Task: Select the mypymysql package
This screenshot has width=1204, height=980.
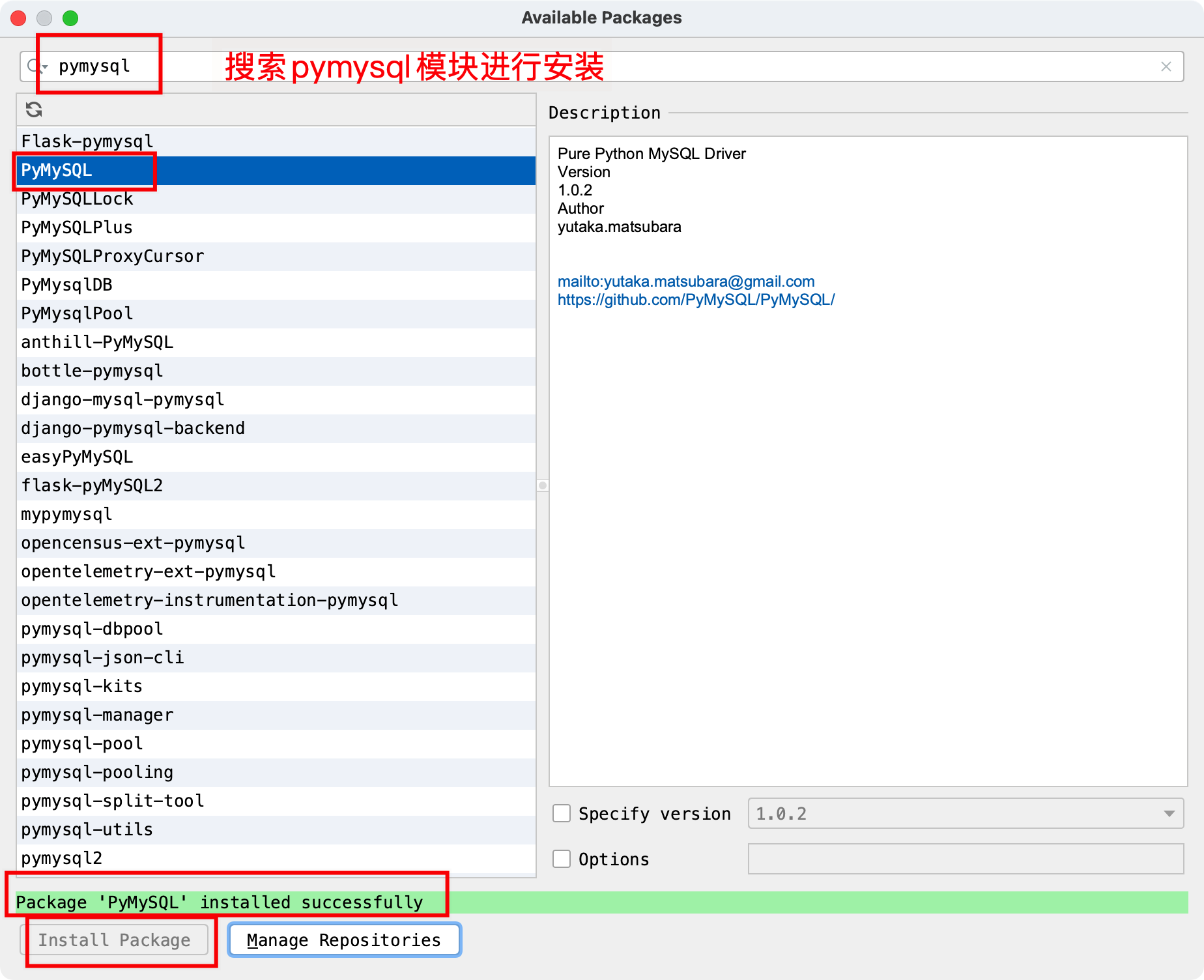Action: tap(276, 514)
